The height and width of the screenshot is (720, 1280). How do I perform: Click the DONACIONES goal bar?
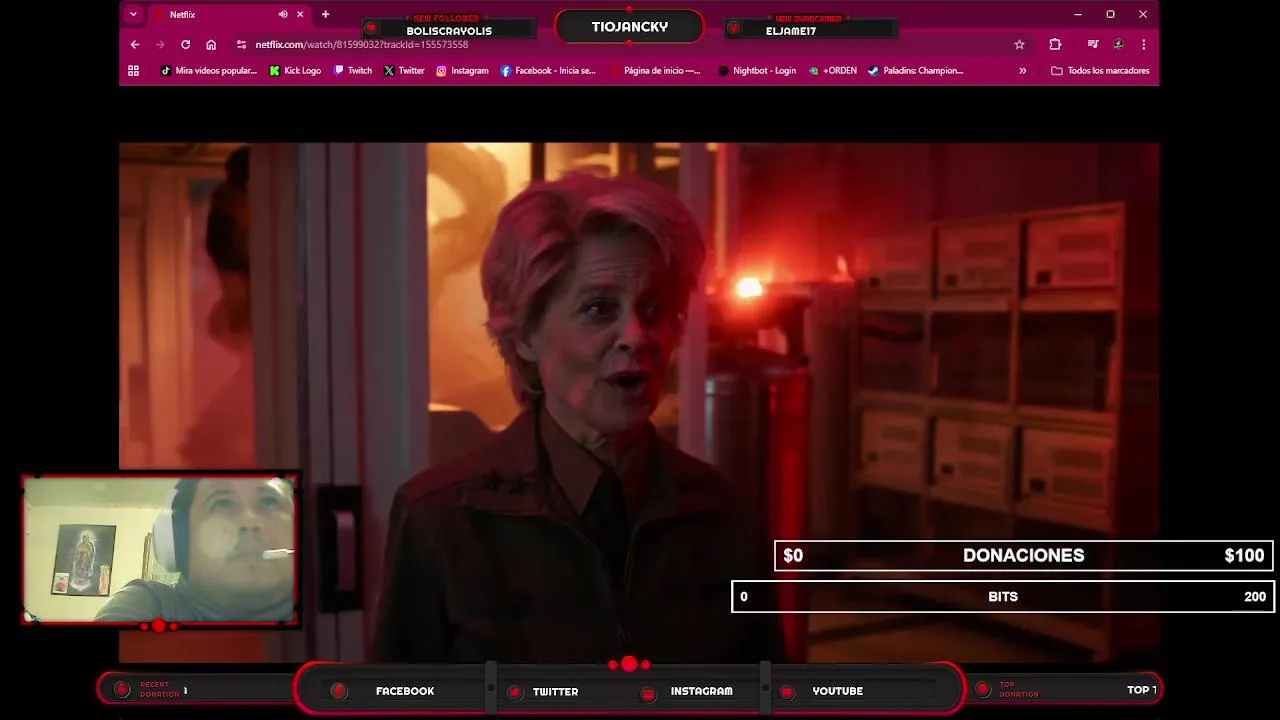1023,556
